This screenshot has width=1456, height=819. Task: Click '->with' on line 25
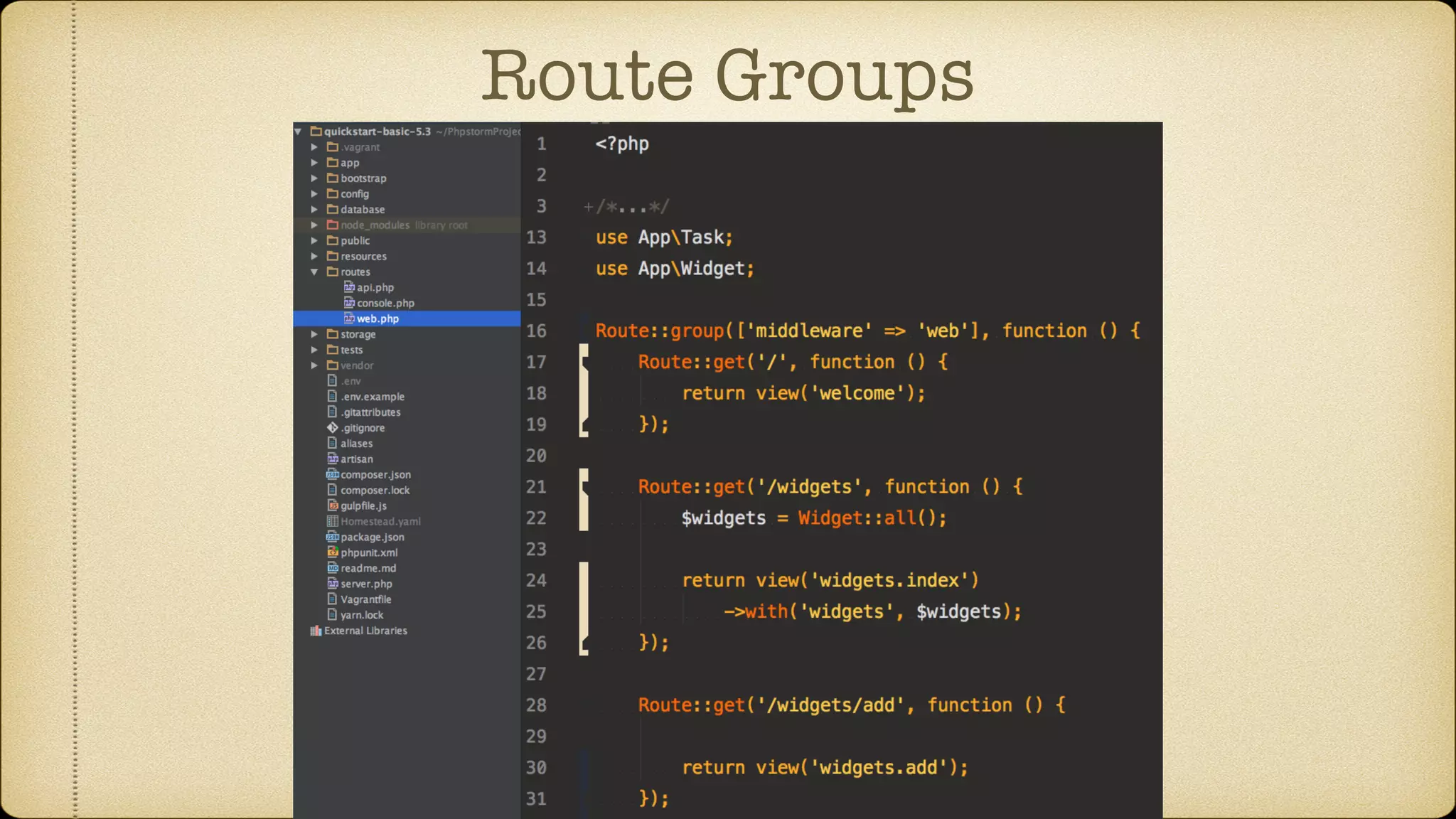[x=756, y=612]
